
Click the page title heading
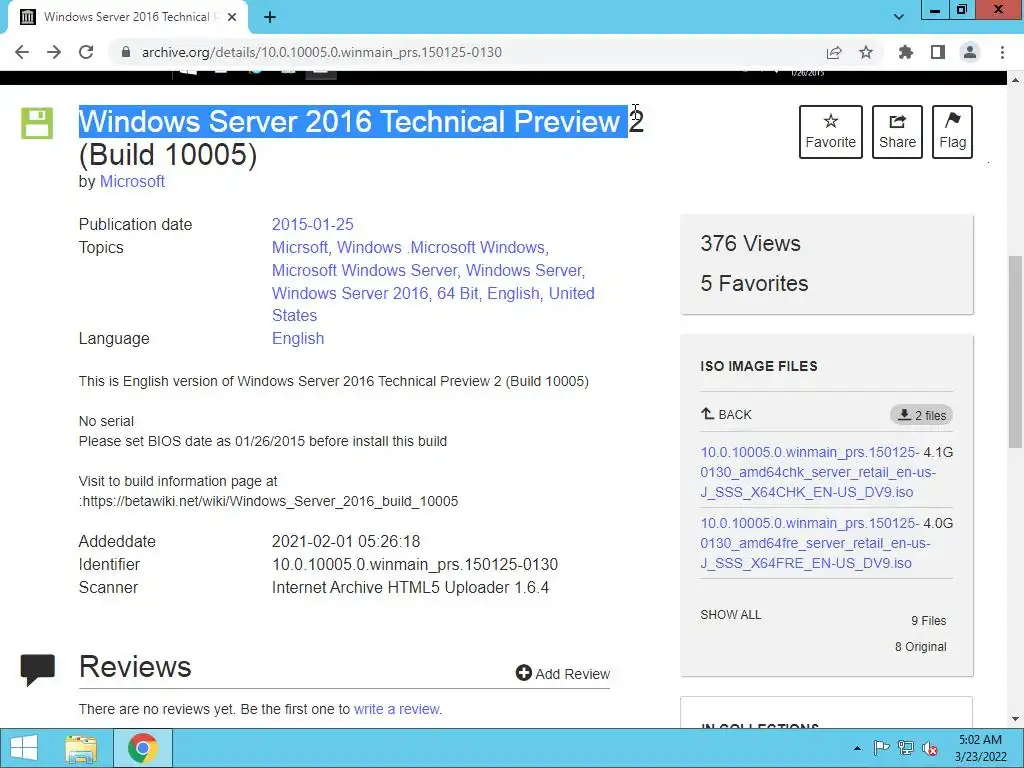(x=361, y=138)
